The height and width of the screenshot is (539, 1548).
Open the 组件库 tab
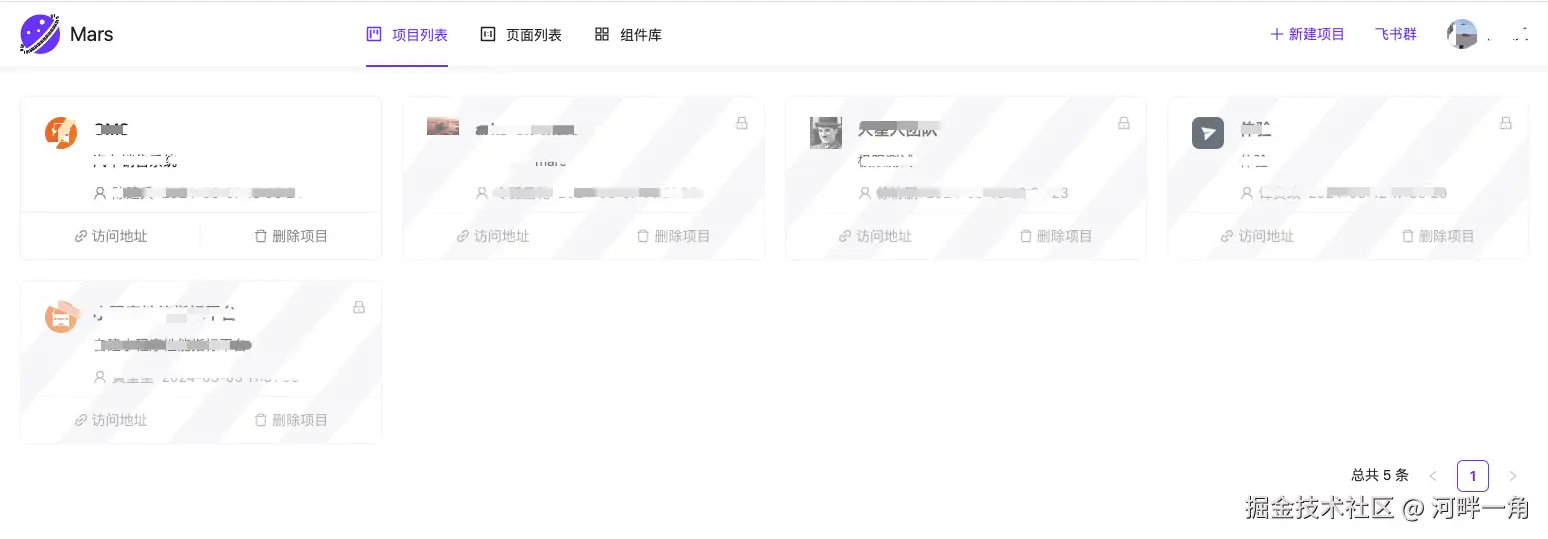point(628,35)
